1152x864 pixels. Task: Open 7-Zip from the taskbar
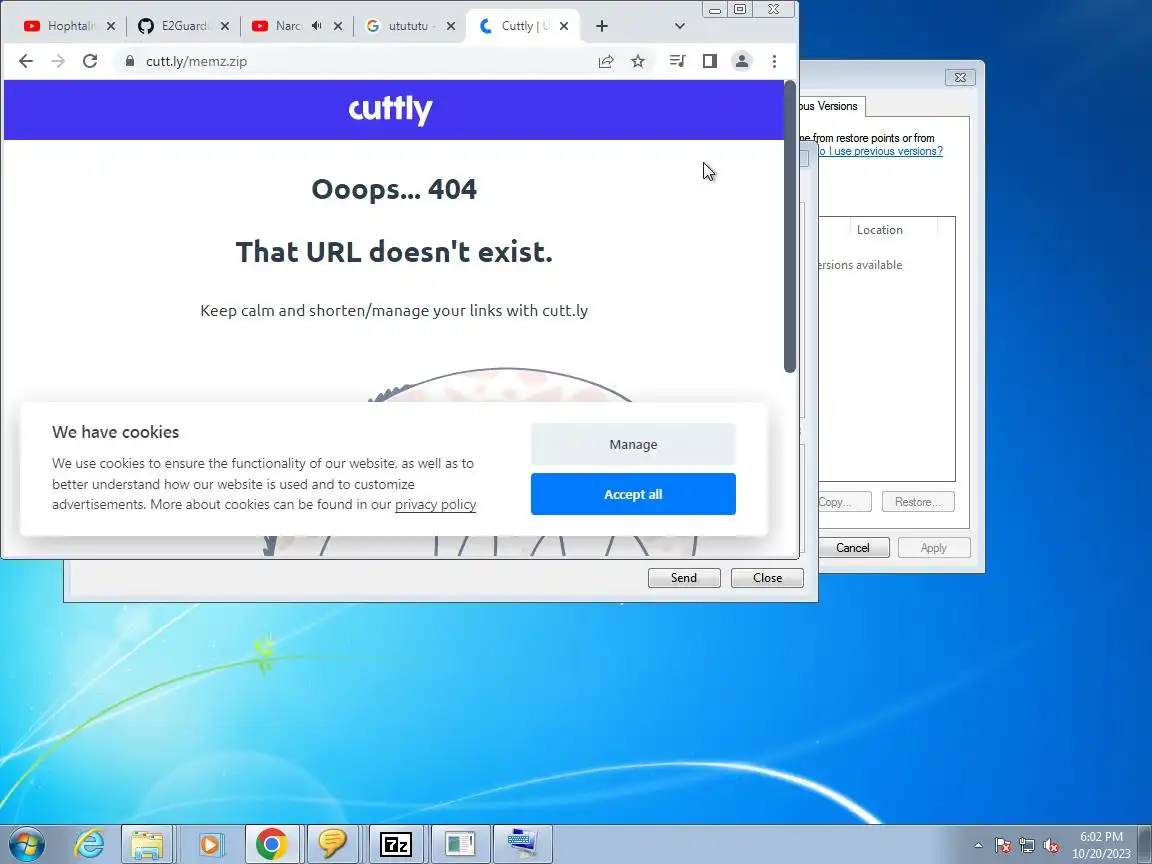coord(396,844)
